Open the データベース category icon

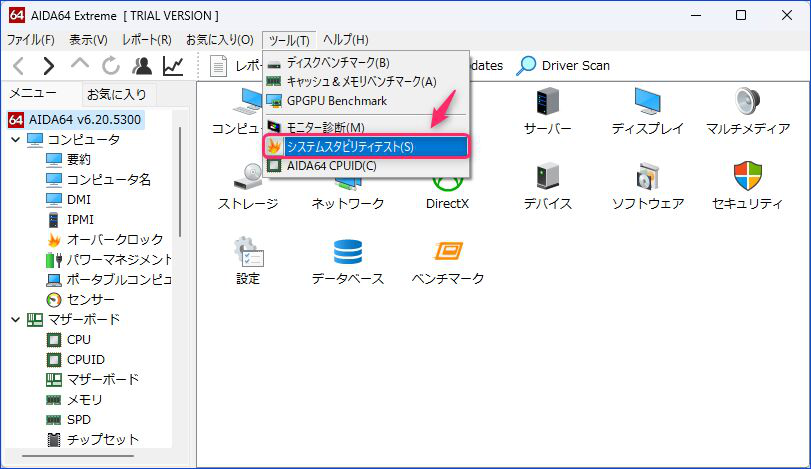pos(348,252)
